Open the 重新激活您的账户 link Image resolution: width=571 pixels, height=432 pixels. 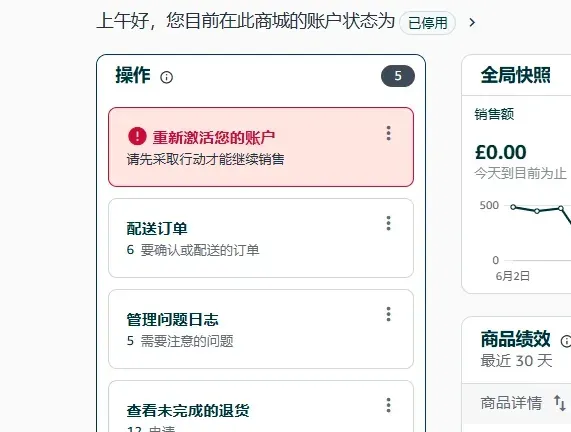[214, 137]
